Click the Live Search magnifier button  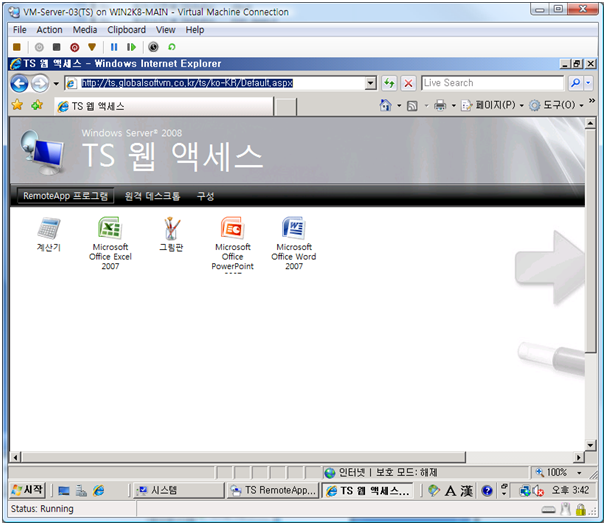tap(575, 83)
